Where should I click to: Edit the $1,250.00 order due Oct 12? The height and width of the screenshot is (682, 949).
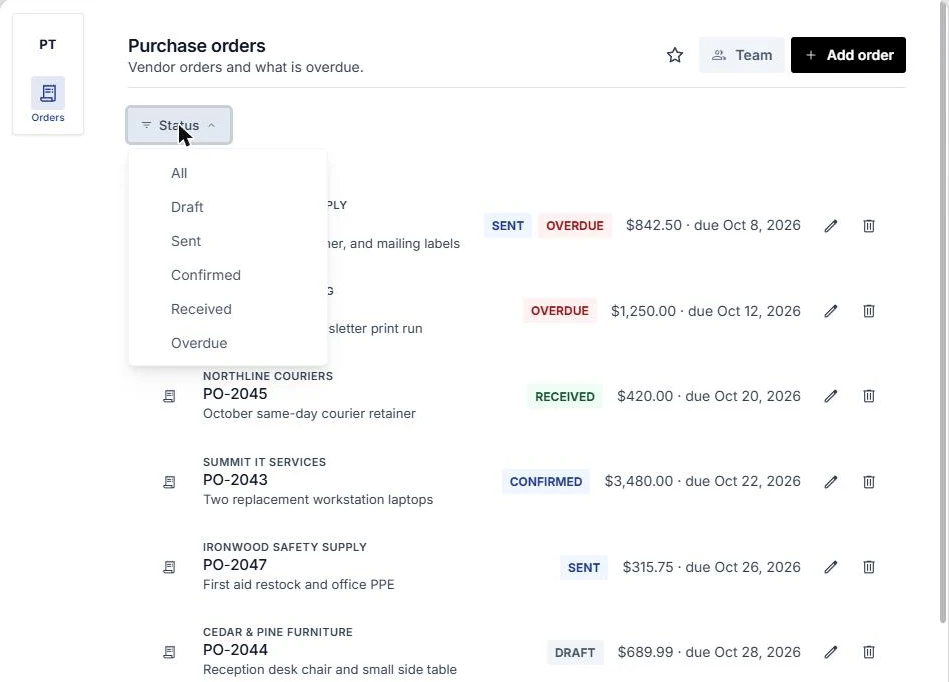click(831, 311)
